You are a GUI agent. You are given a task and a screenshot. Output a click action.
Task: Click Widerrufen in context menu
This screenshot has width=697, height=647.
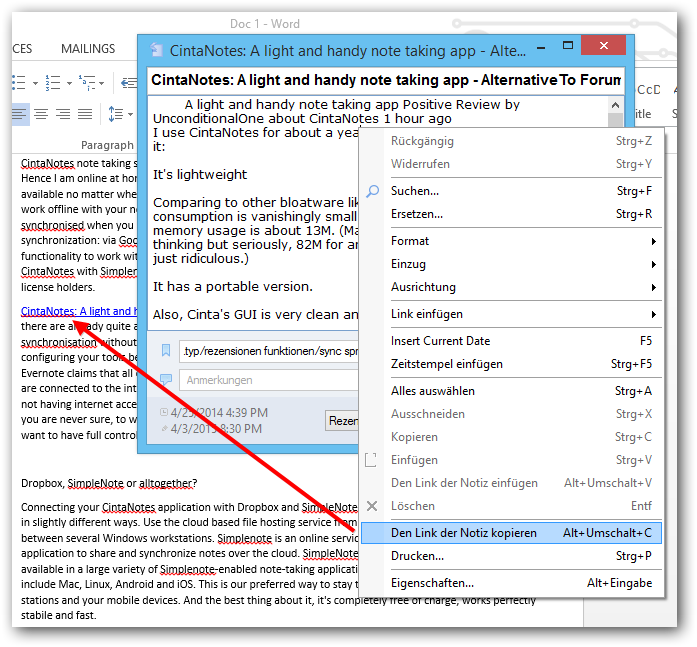click(x=511, y=164)
